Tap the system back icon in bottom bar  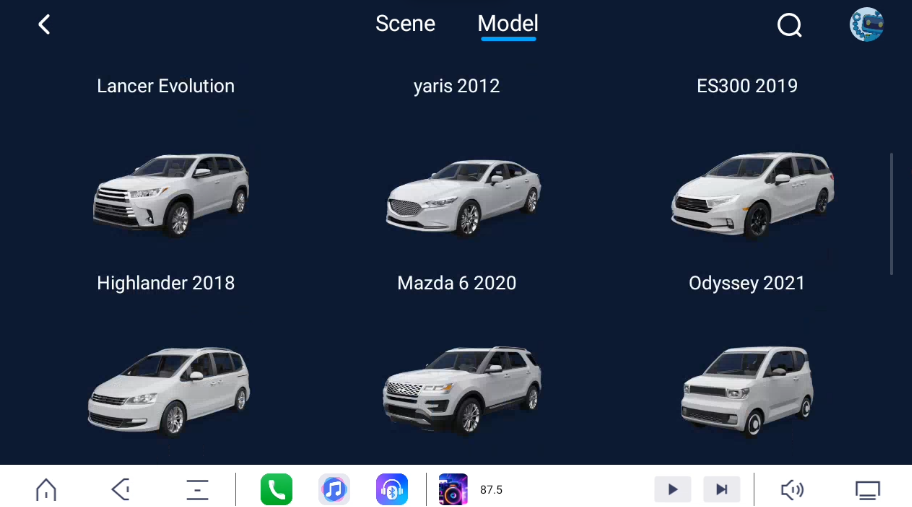[120, 490]
